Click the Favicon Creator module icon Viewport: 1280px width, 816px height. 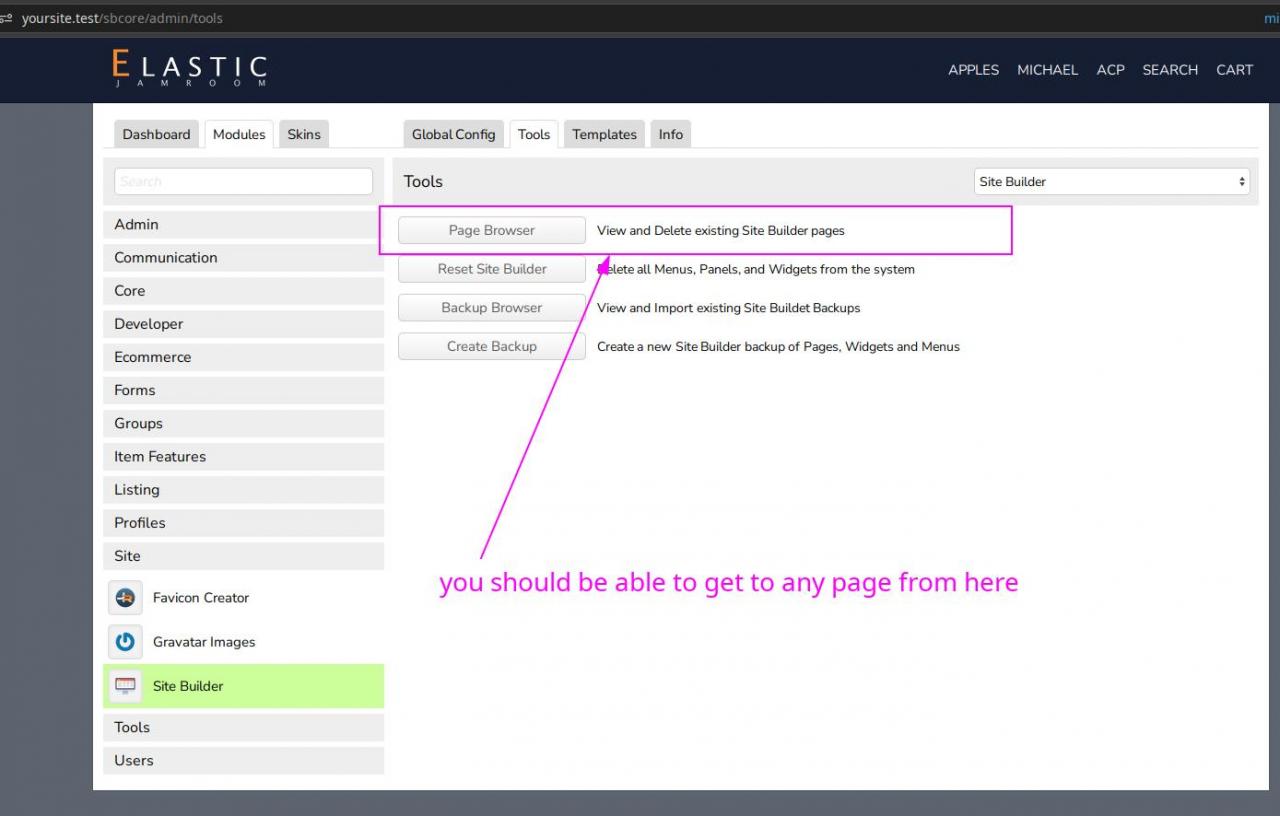point(125,598)
